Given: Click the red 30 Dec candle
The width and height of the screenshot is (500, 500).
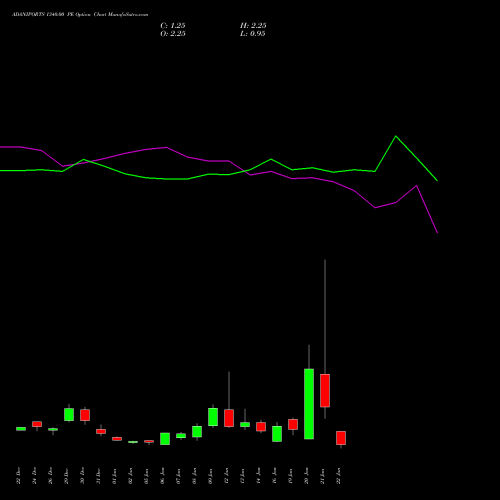Looking at the screenshot, I should 85,415.
